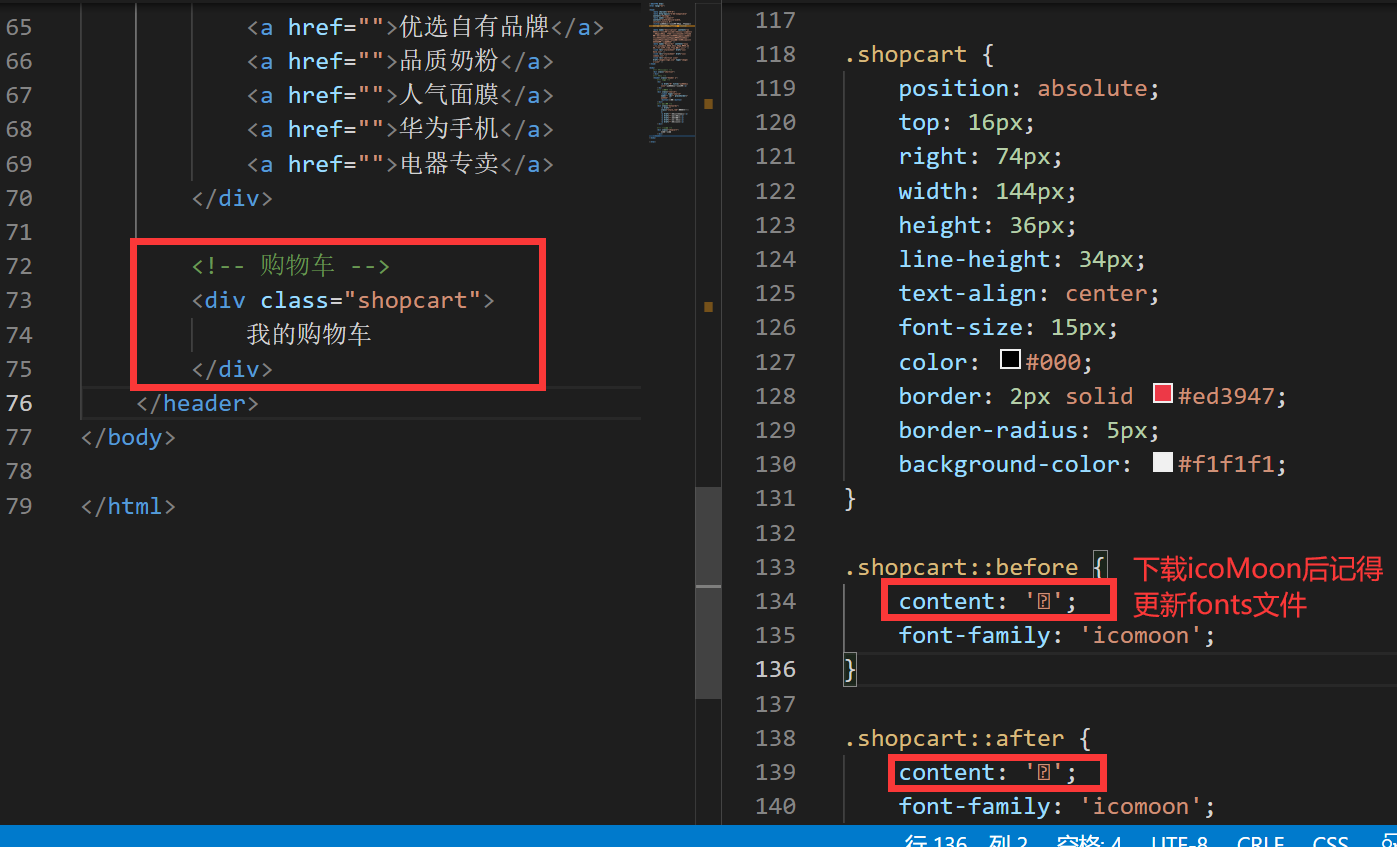
Task: Click the 品质奶粉 anchor text
Action: (x=449, y=61)
